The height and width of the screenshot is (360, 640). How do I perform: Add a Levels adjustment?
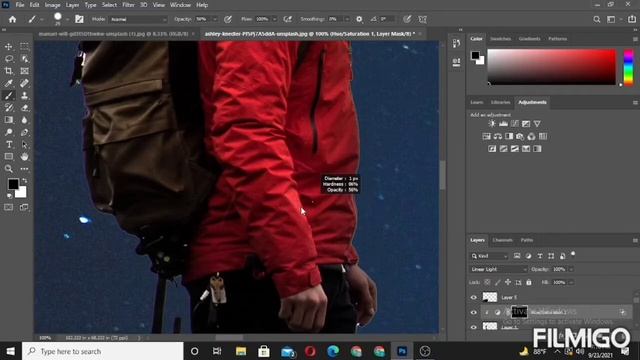[503, 124]
